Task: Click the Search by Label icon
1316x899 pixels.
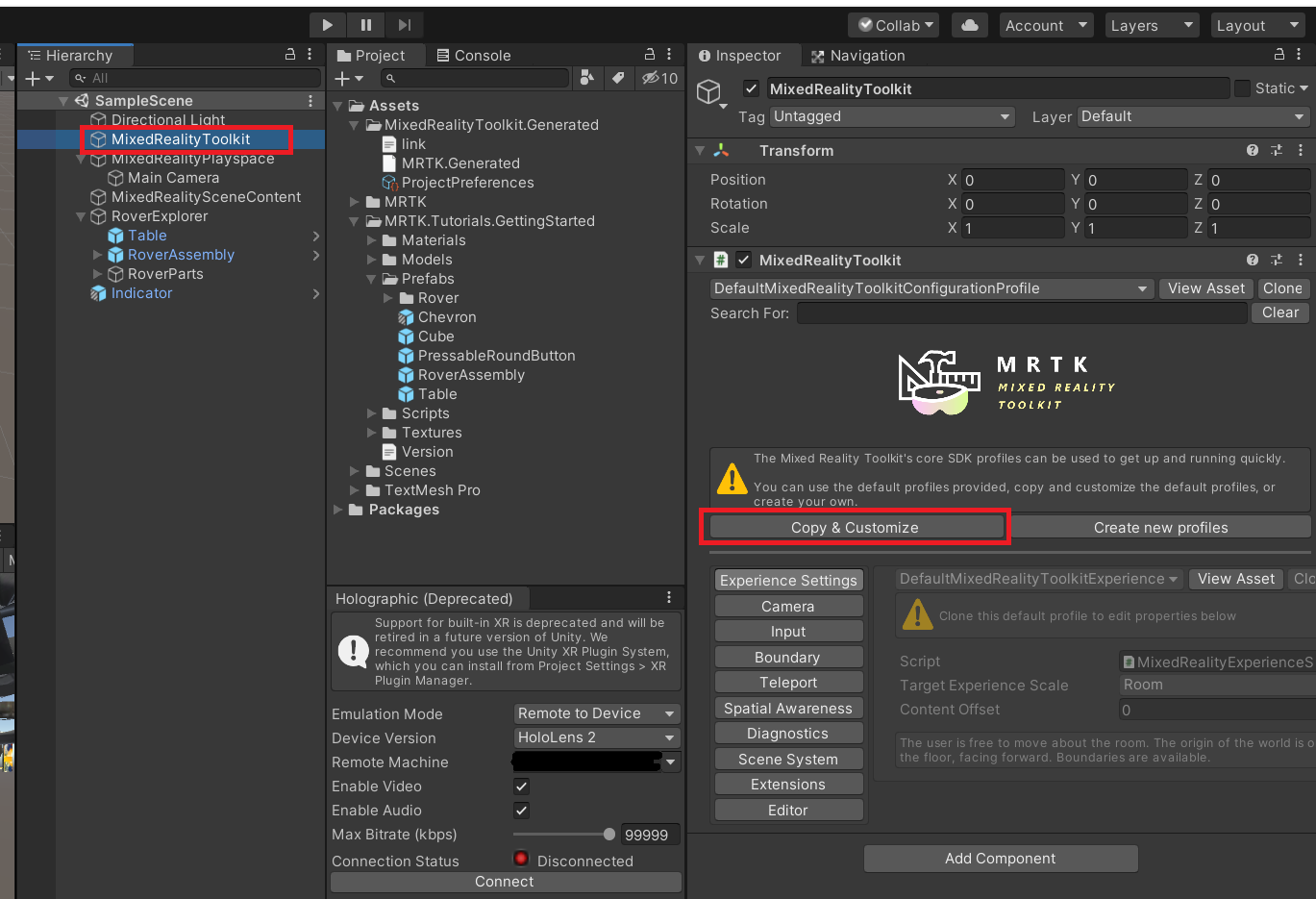Action: tap(618, 78)
